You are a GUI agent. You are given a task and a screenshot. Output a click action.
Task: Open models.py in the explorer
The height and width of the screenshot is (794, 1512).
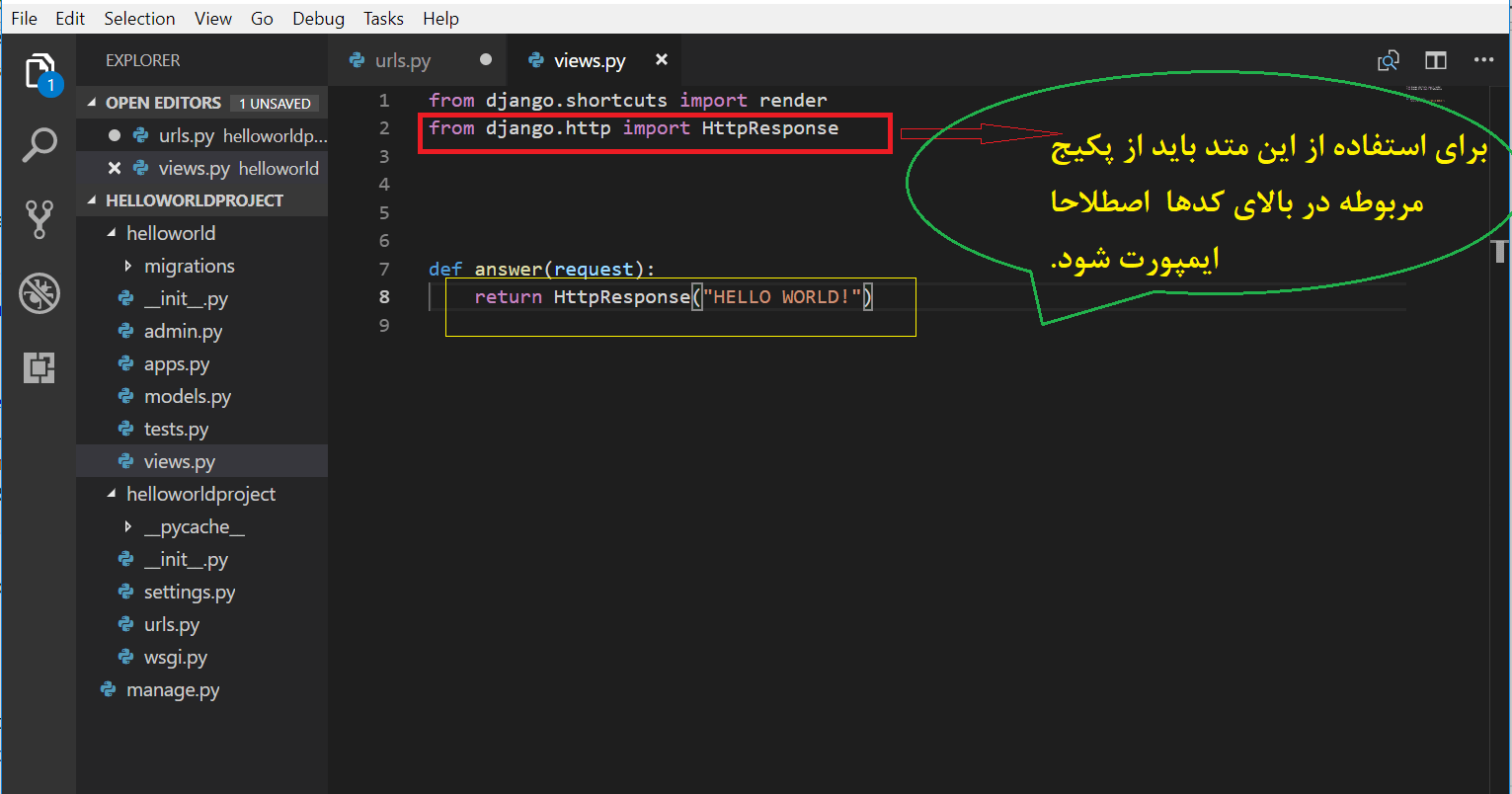click(201, 397)
